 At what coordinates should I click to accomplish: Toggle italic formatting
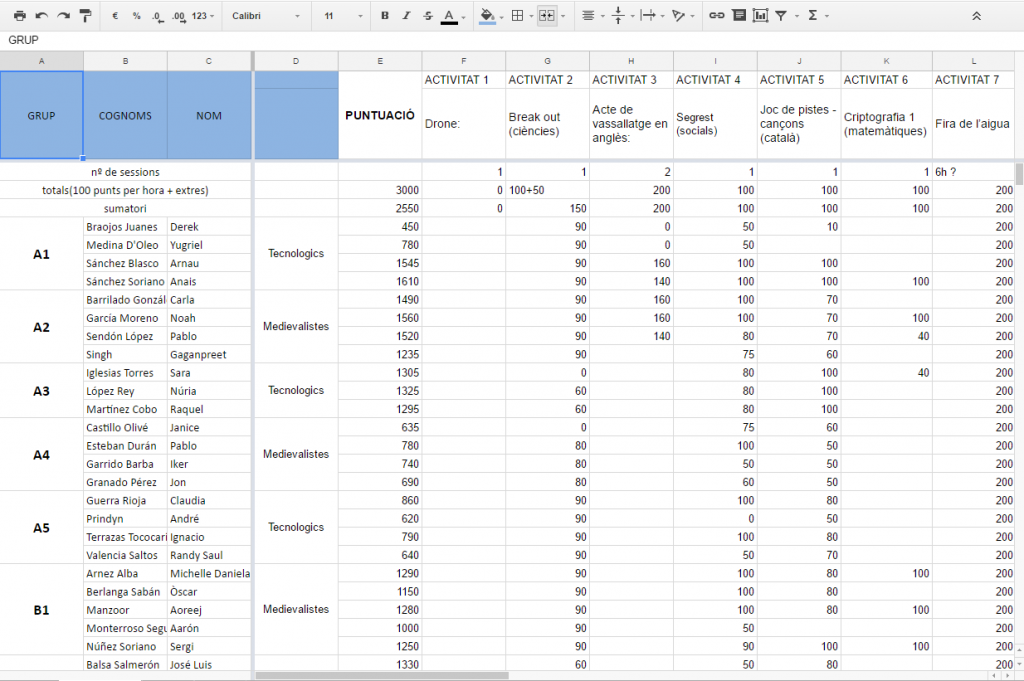click(x=406, y=16)
